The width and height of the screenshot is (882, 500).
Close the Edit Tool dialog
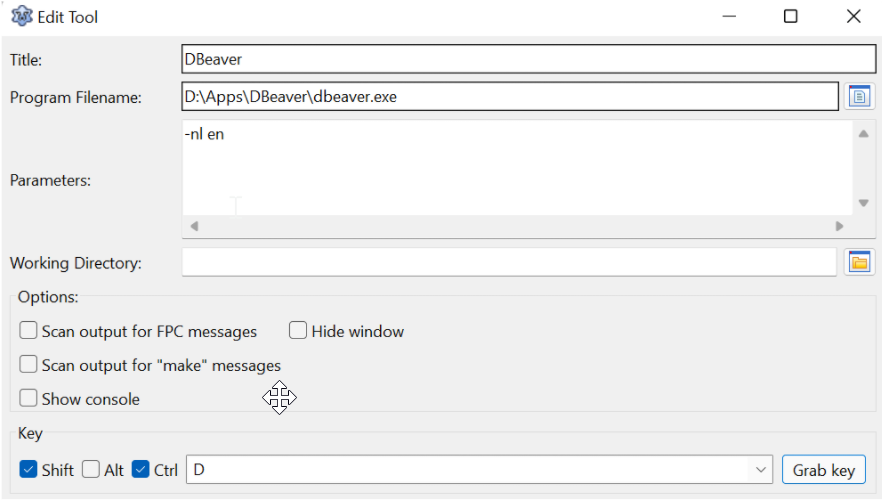853,16
